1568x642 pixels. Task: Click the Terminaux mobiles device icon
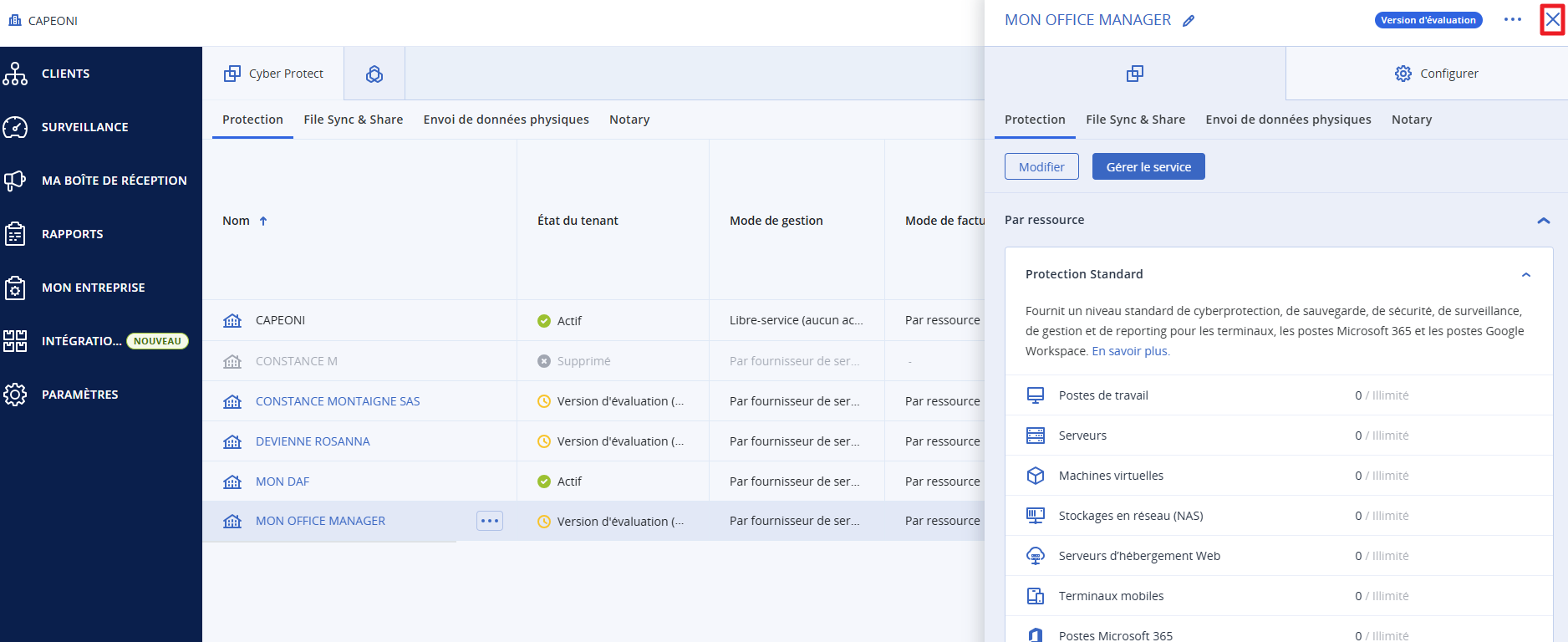[x=1036, y=596]
